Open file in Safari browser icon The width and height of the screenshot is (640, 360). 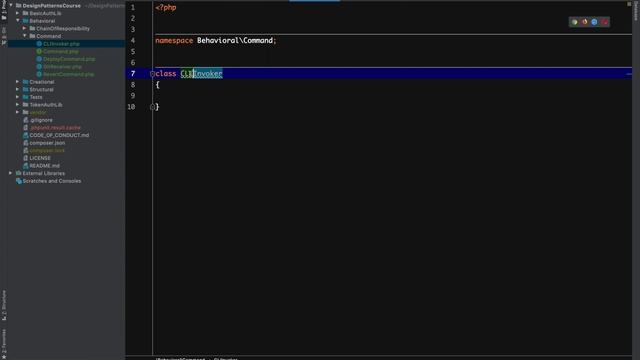[594, 22]
